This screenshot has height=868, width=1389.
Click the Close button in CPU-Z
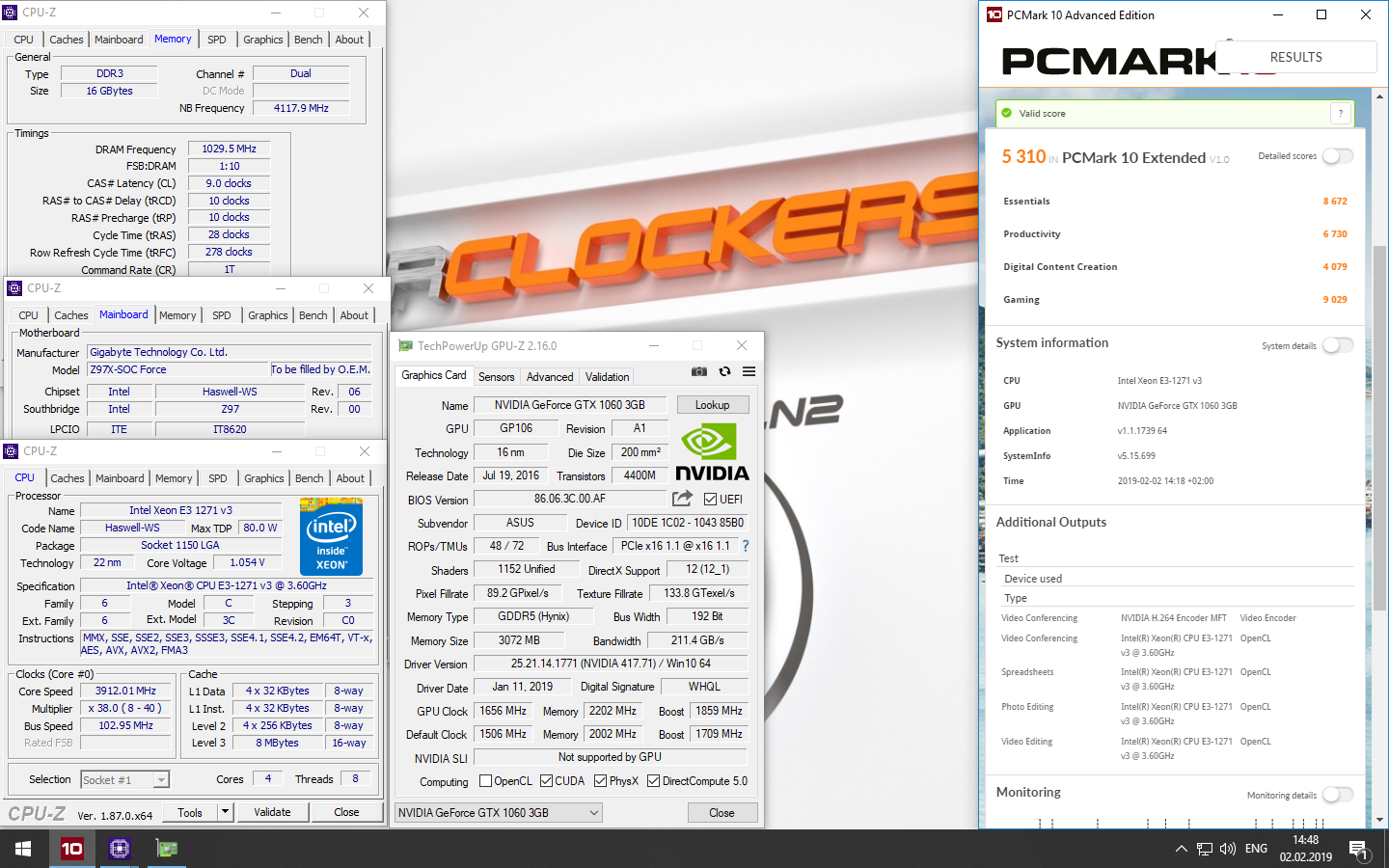tap(346, 812)
